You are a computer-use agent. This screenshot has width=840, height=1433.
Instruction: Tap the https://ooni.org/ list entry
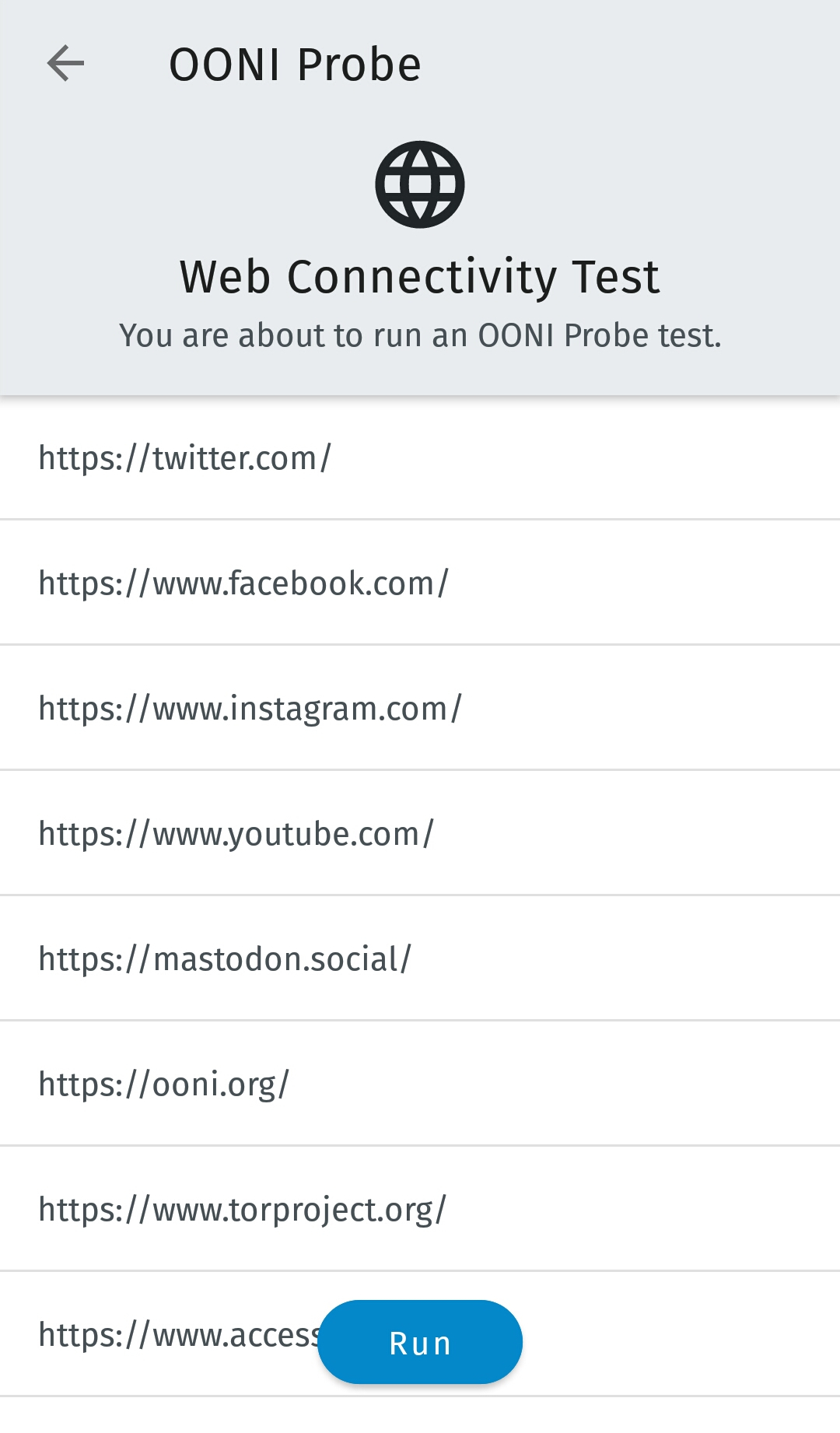point(163,1084)
